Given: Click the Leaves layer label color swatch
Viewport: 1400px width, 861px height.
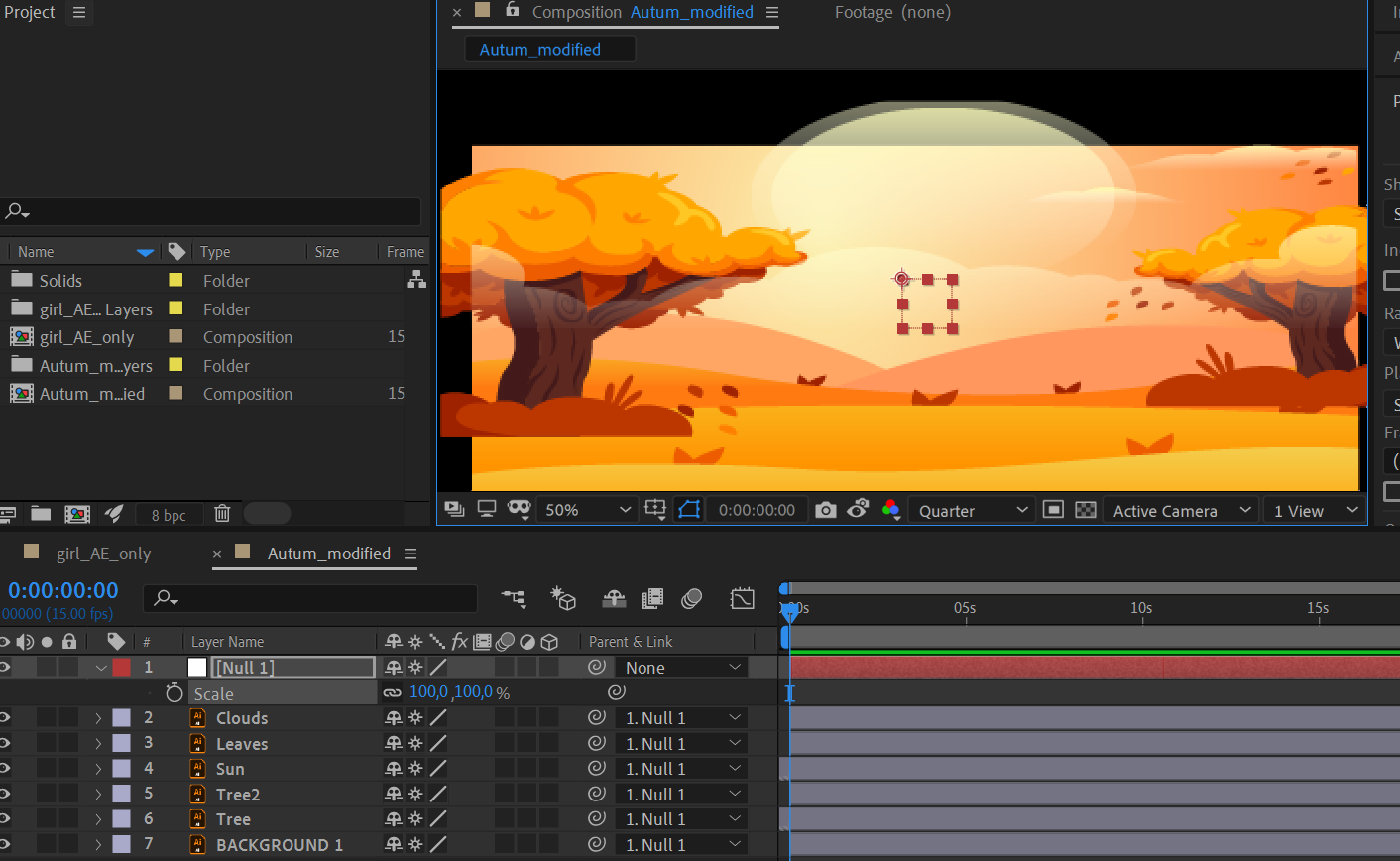Looking at the screenshot, I should [121, 743].
